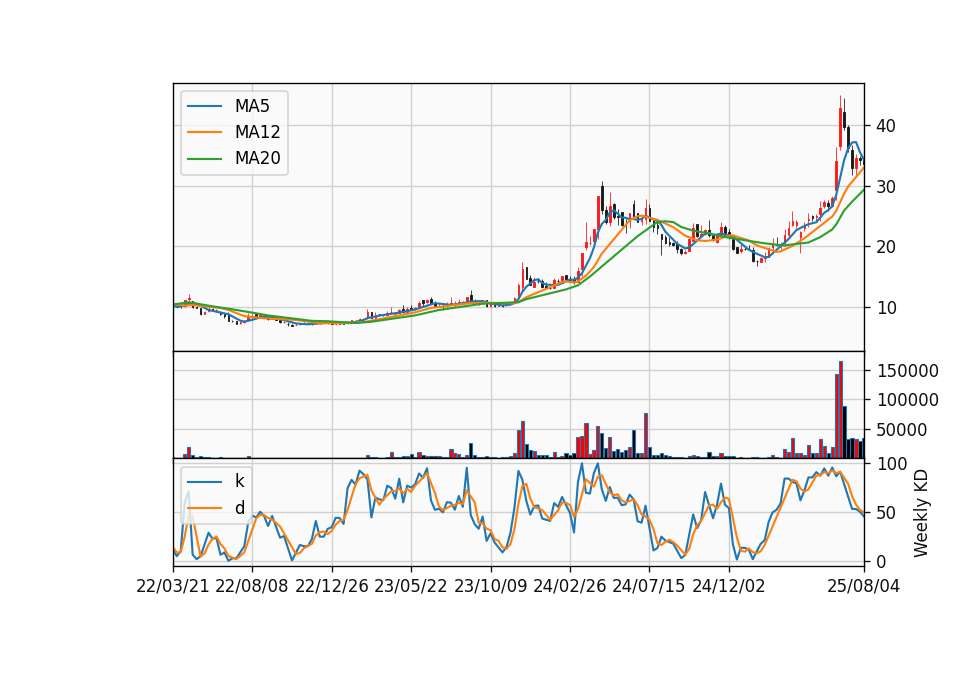960x690 pixels.
Task: Click the KD axis value 50
Action: [x=886, y=513]
